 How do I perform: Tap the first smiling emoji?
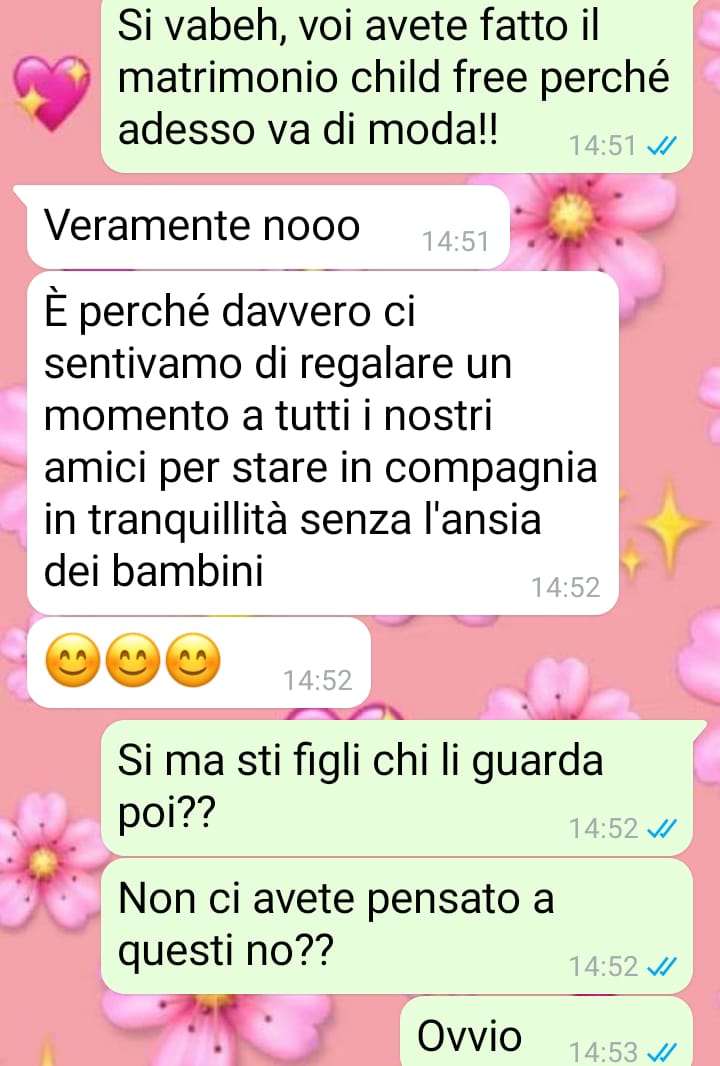(x=73, y=659)
